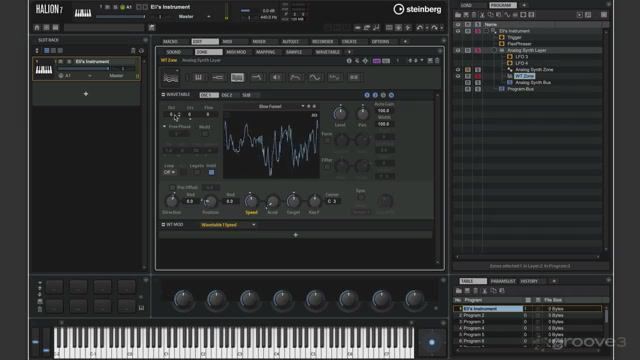This screenshot has width=640, height=360.
Task: Expand the Free Phase disclosure triangle
Action: [x=164, y=127]
